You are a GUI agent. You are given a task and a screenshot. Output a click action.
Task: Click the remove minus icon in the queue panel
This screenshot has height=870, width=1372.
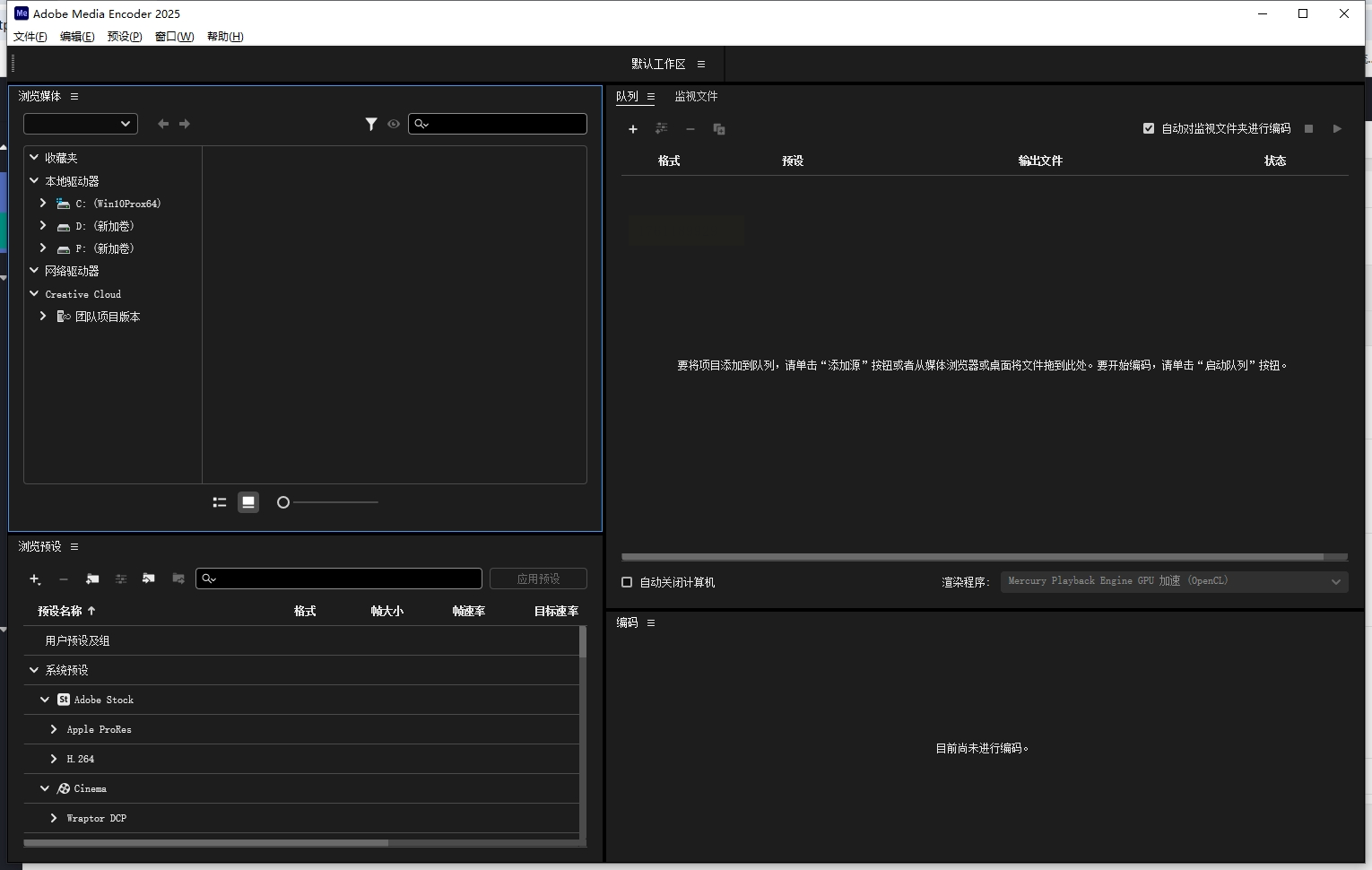click(690, 129)
